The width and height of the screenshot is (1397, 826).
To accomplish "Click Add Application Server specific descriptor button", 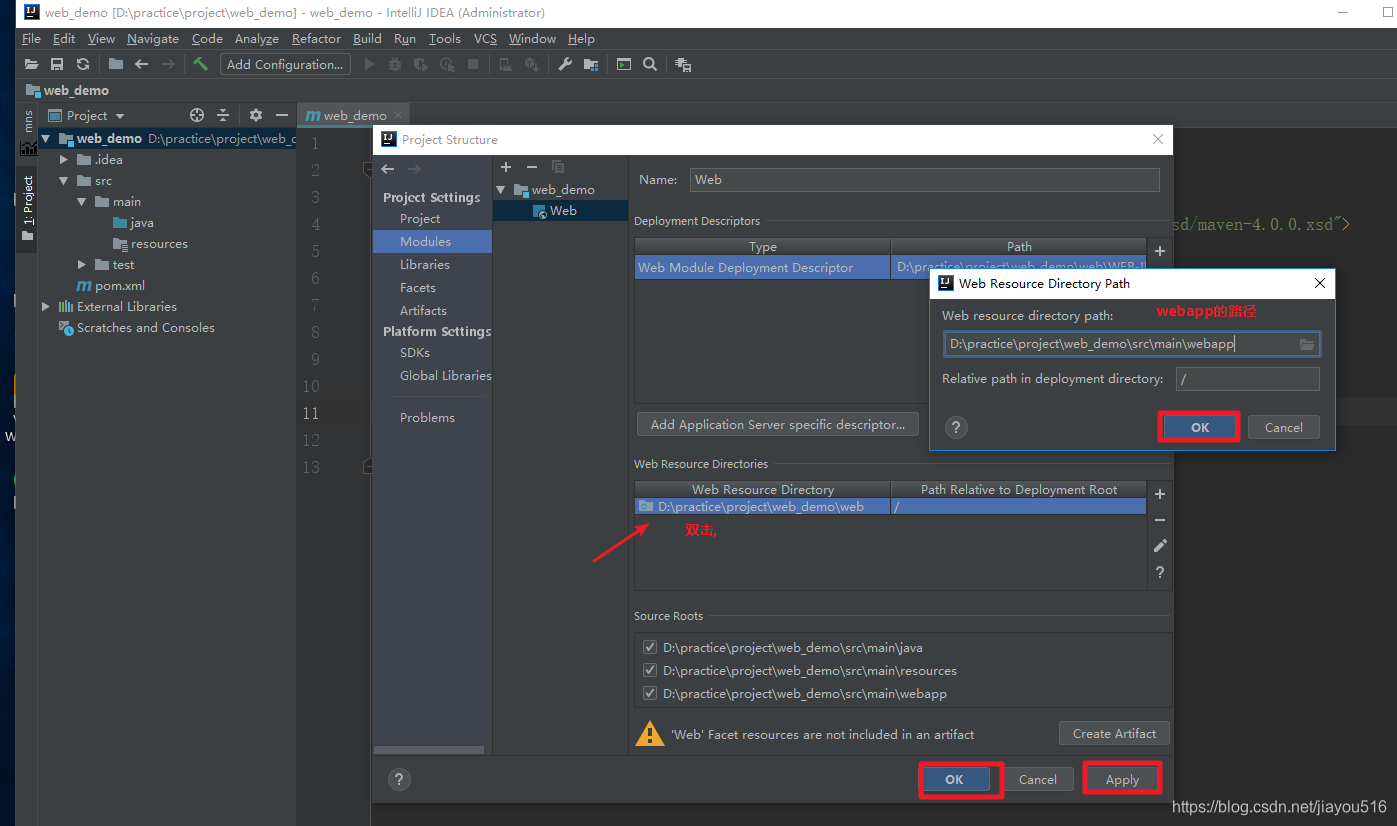I will (x=777, y=425).
